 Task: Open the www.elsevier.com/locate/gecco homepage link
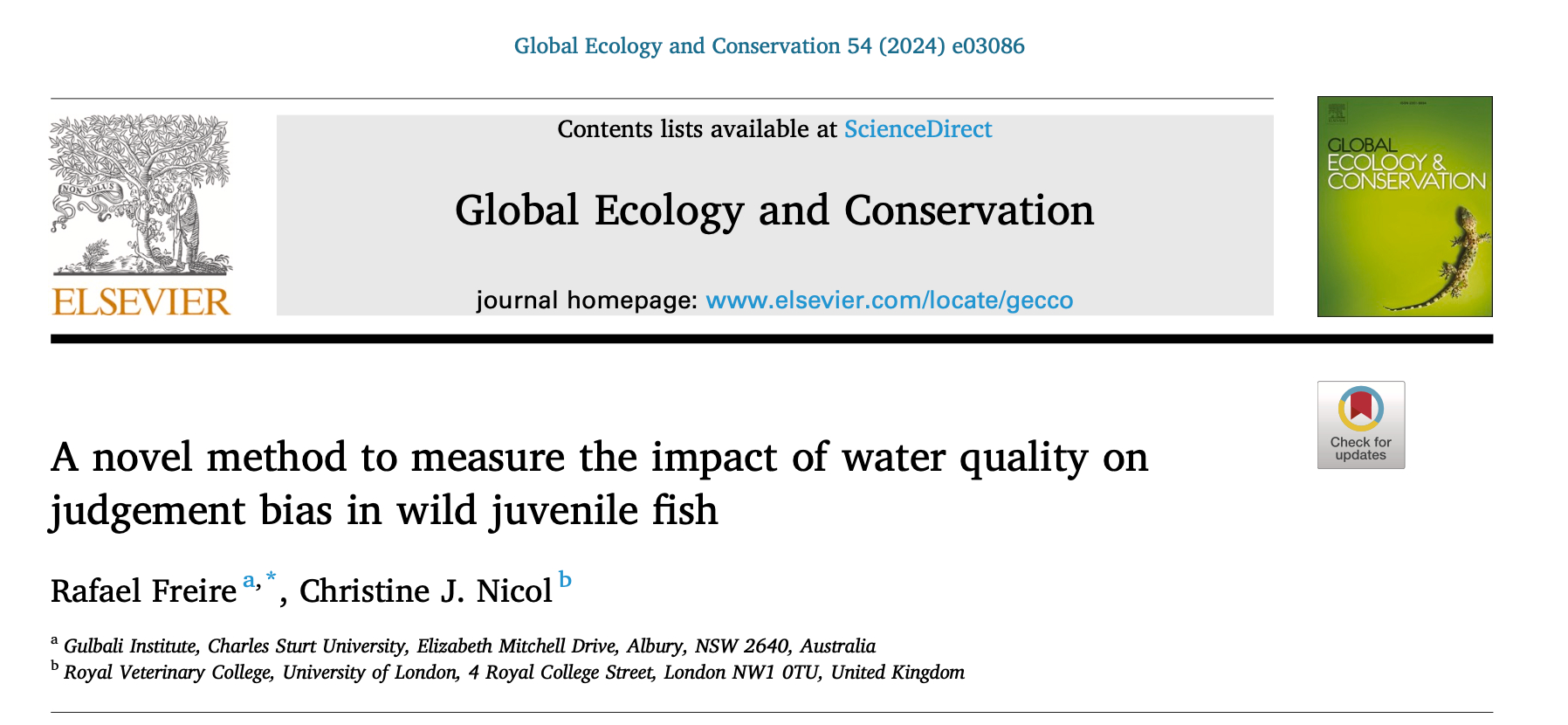(x=889, y=300)
